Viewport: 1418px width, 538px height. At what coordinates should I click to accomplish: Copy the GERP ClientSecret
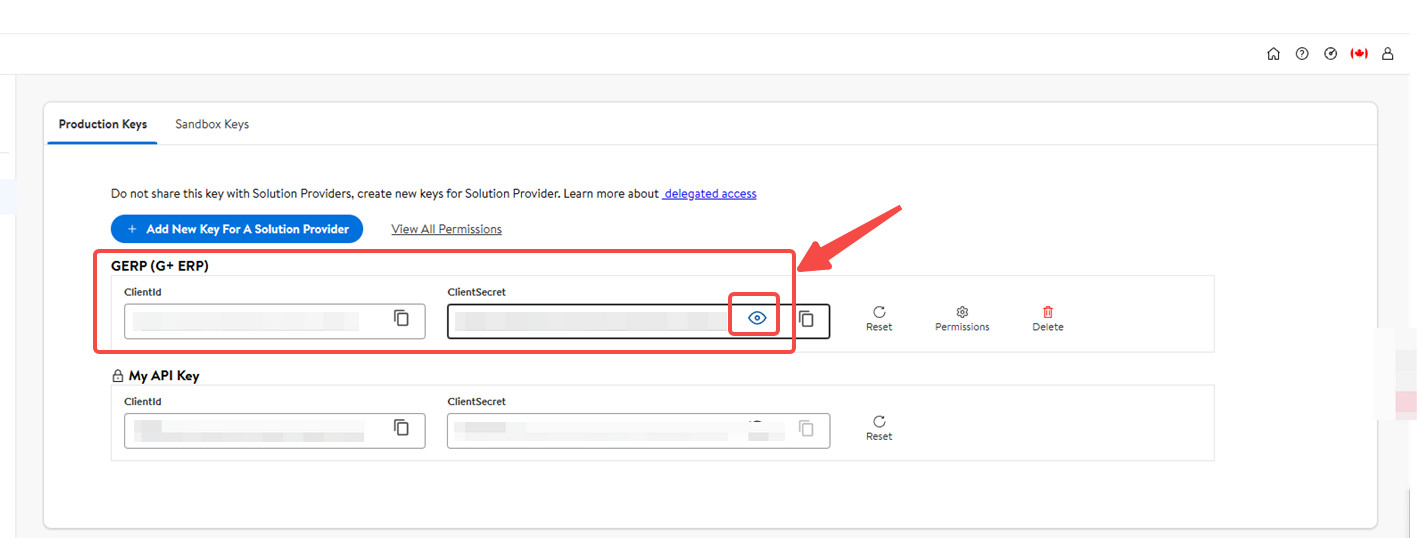(806, 319)
